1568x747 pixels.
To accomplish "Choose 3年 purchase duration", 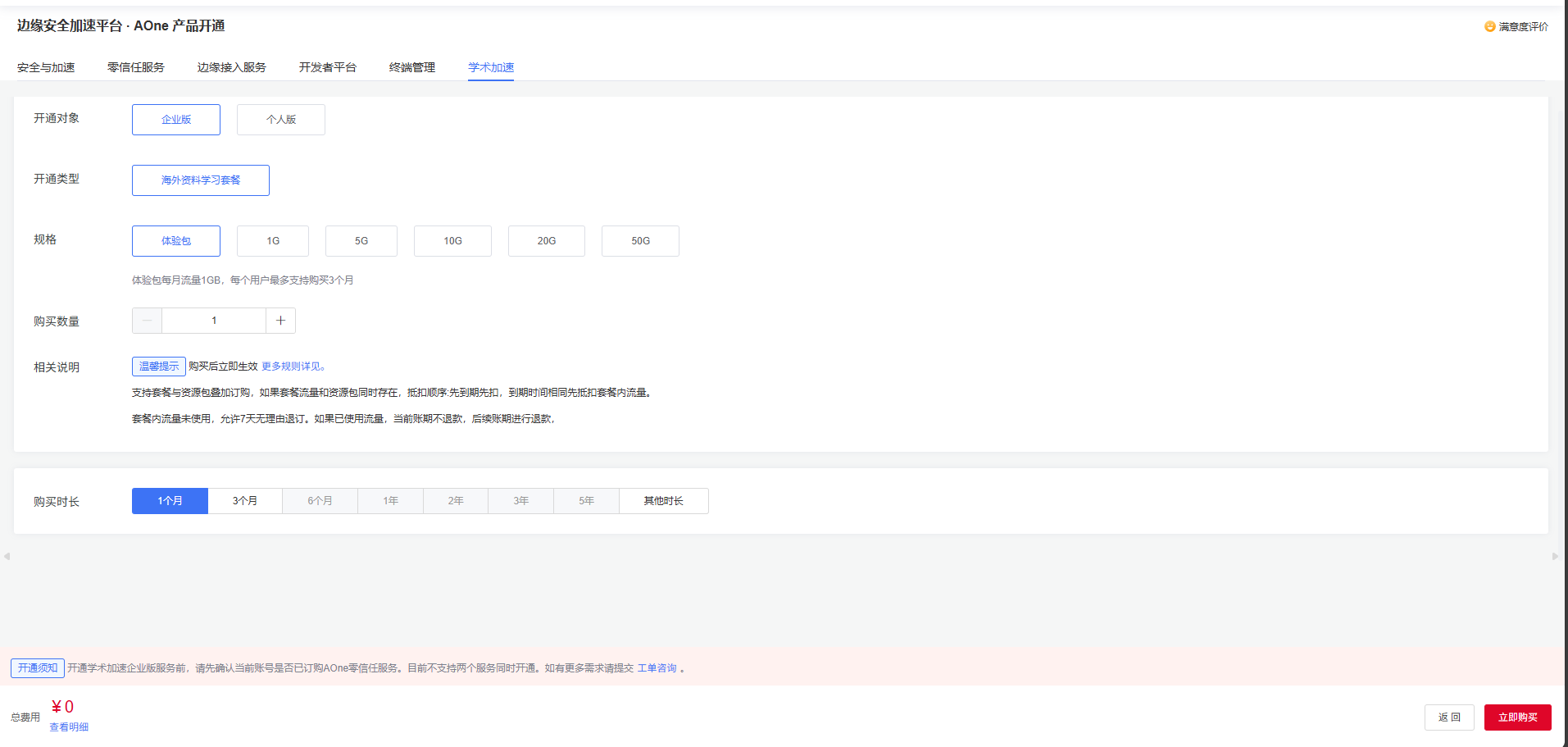I will (521, 501).
